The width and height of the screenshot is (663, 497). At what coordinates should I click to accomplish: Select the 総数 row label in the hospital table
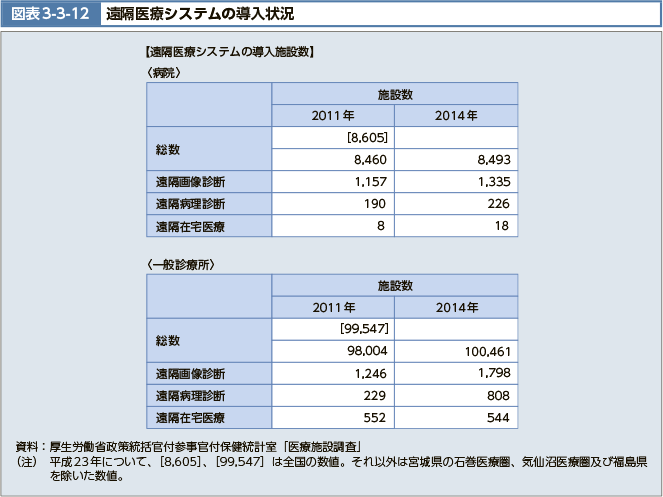click(168, 148)
